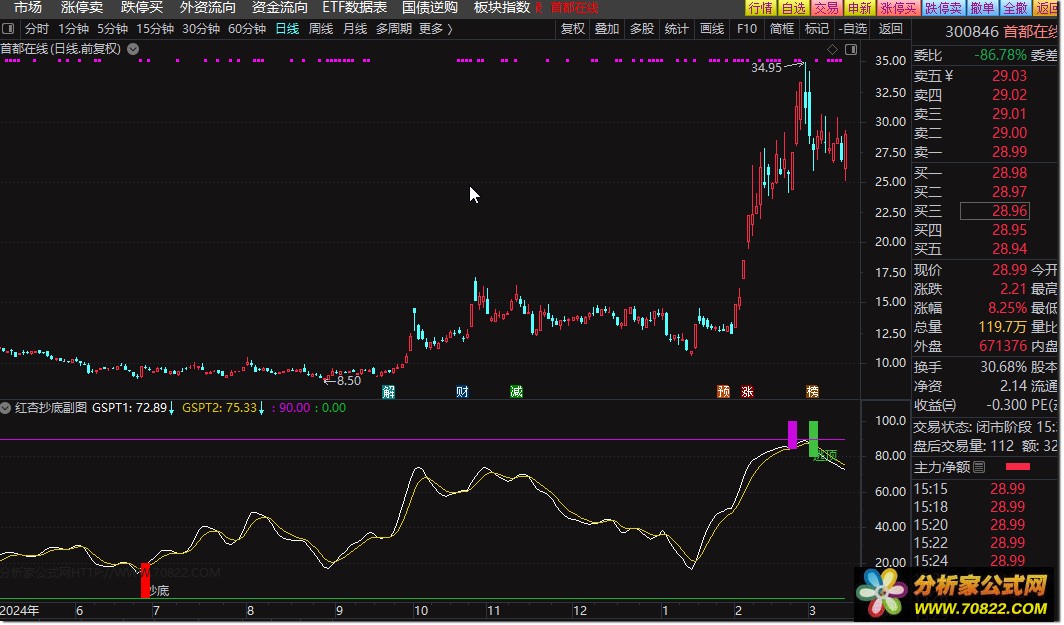This screenshot has width=1064, height=625.
Task: Open the 资金流向 menu
Action: 280,7
